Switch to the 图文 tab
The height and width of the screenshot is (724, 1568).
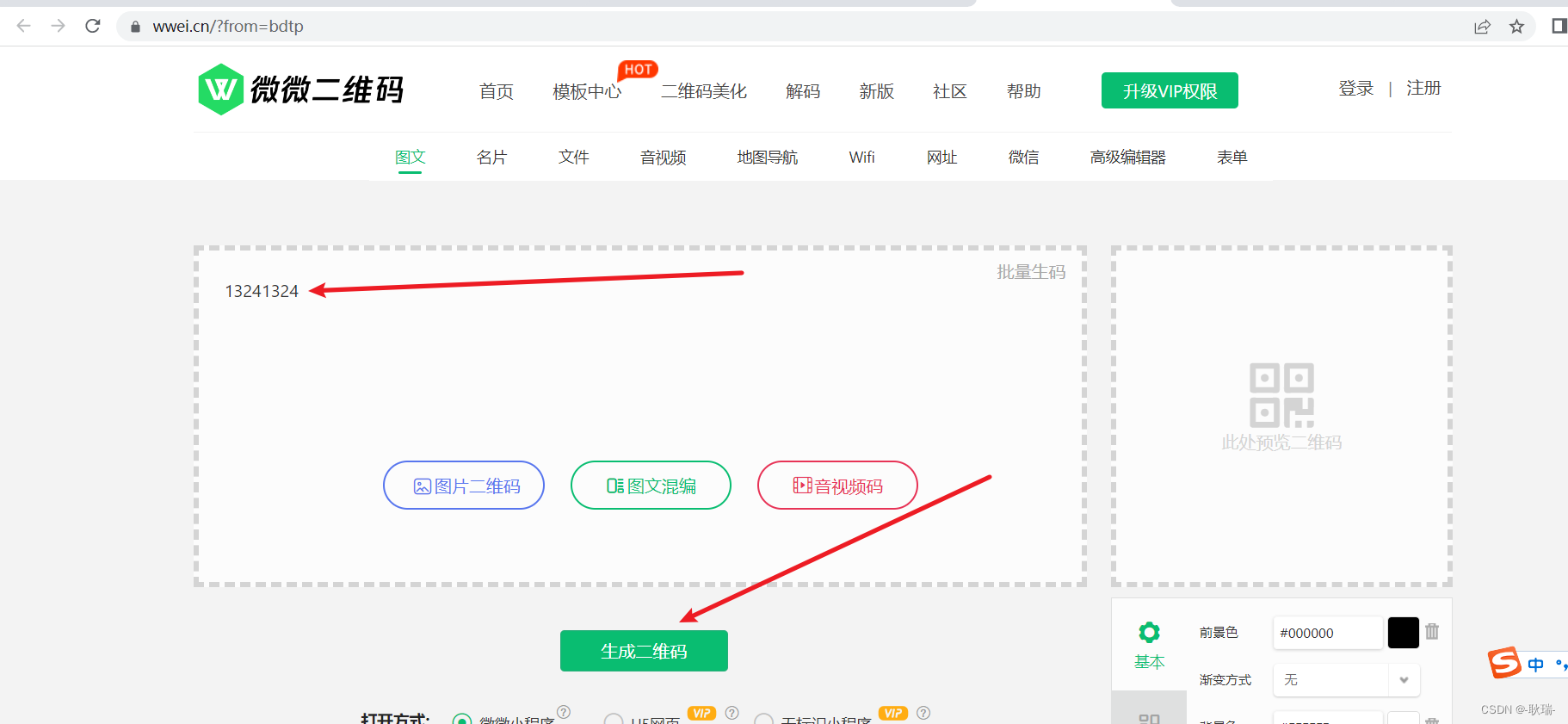click(411, 157)
